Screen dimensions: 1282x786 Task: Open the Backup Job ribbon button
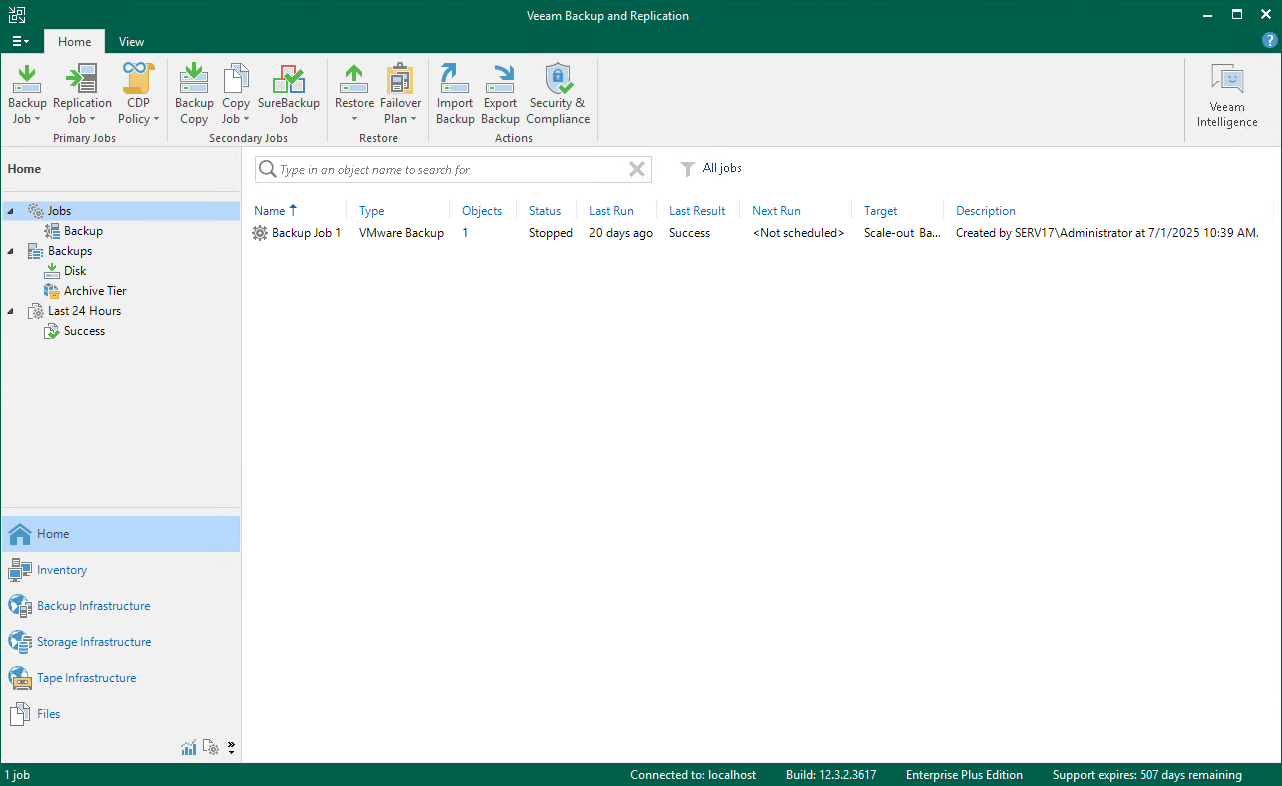(27, 94)
